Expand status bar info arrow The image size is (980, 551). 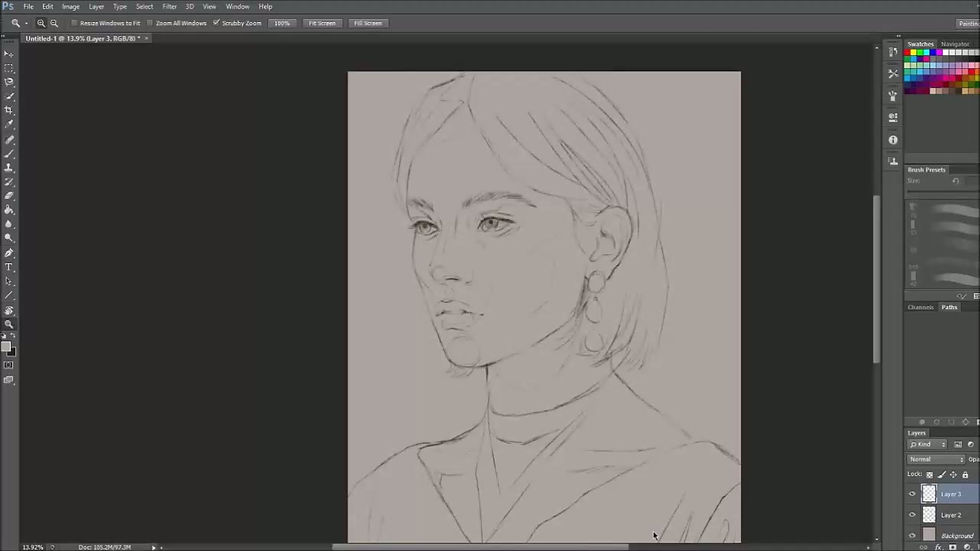point(154,547)
